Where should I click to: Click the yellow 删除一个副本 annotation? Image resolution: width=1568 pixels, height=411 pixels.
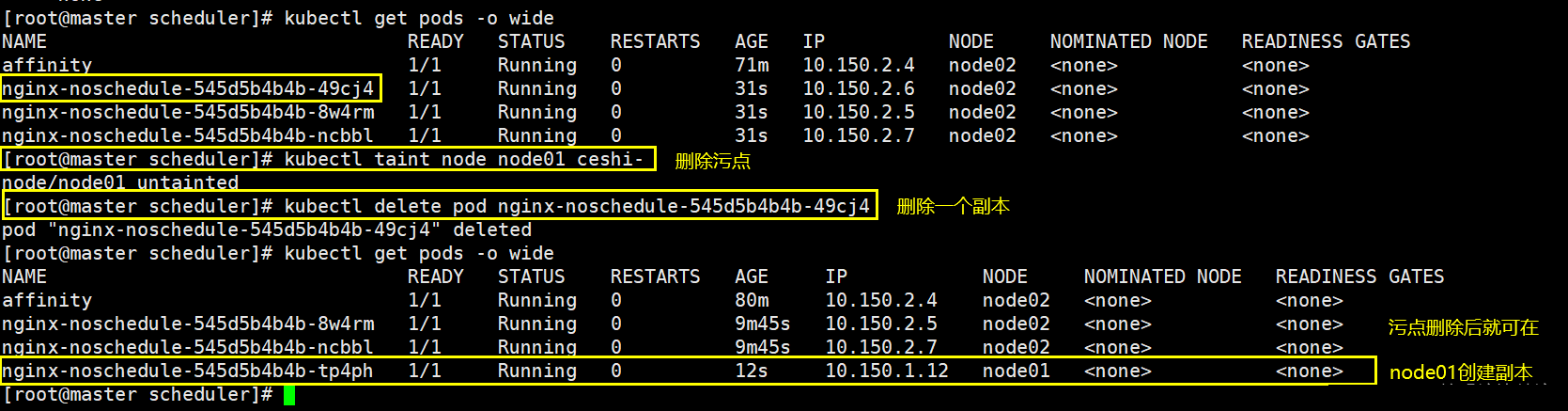point(953,207)
